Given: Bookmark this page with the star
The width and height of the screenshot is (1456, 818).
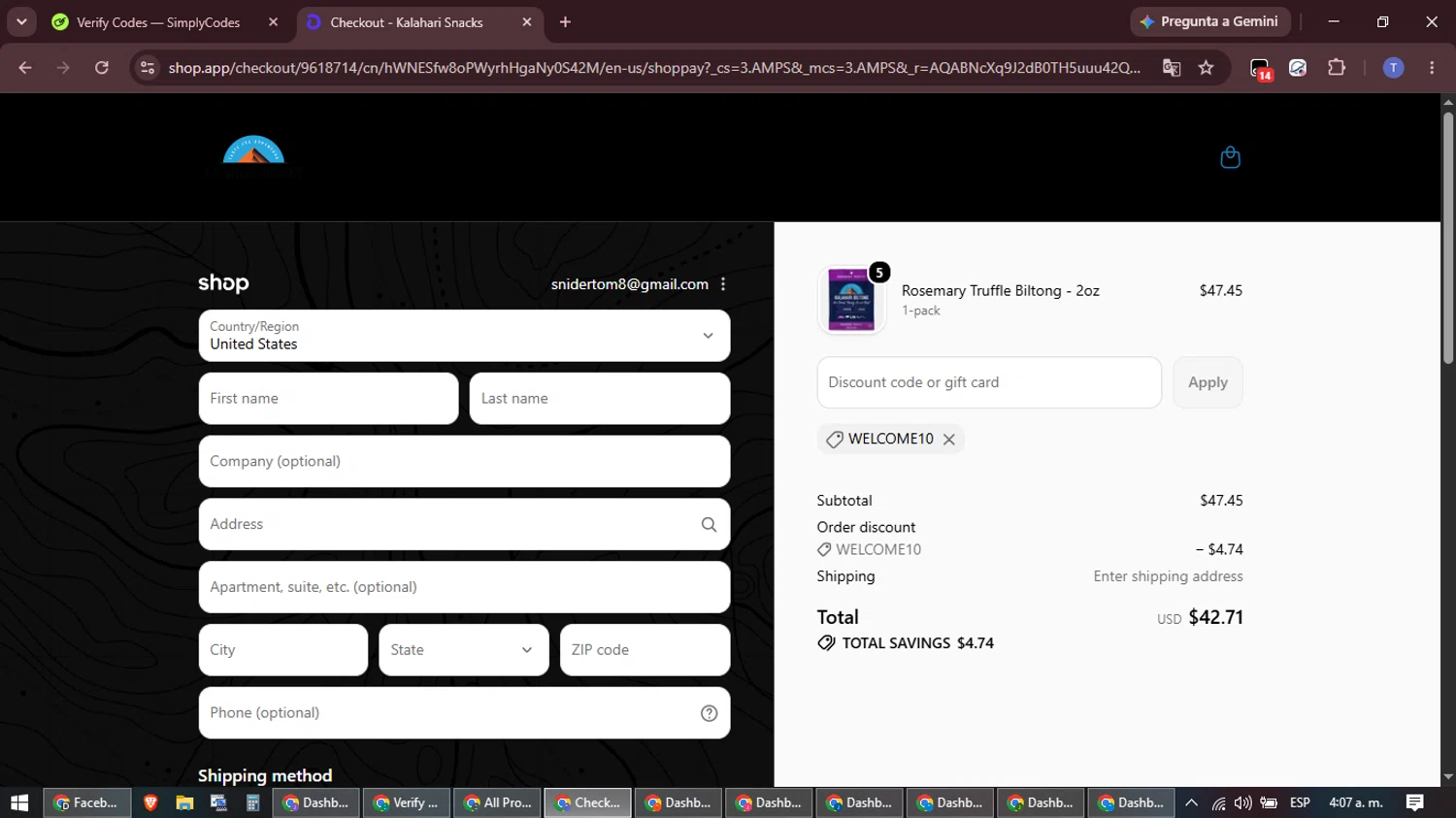Looking at the screenshot, I should (x=1206, y=68).
